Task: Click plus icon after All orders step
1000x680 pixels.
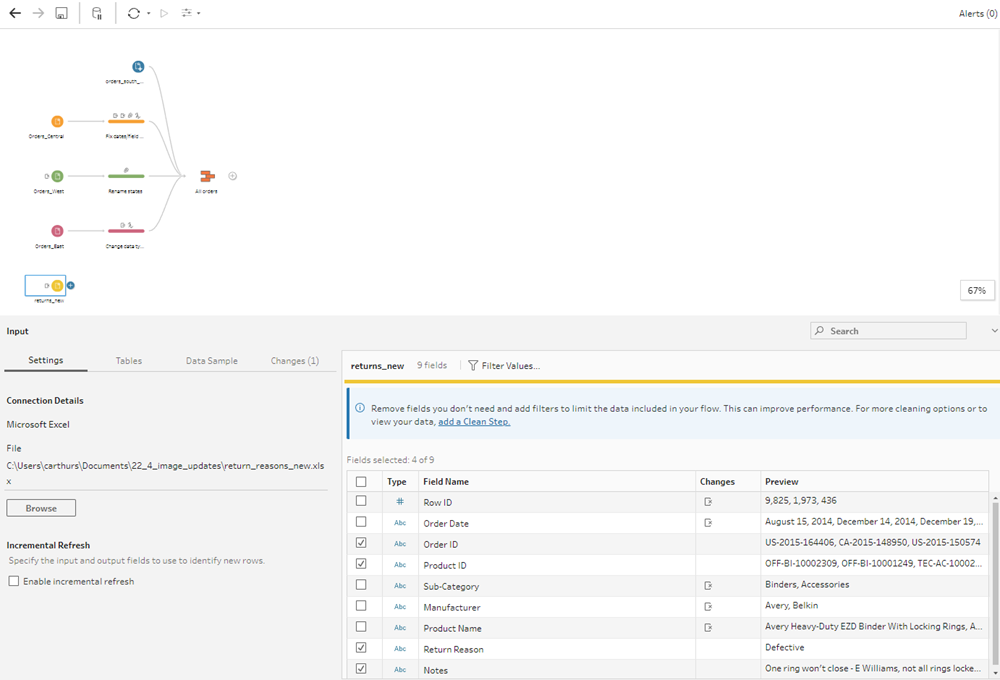Action: click(x=233, y=176)
